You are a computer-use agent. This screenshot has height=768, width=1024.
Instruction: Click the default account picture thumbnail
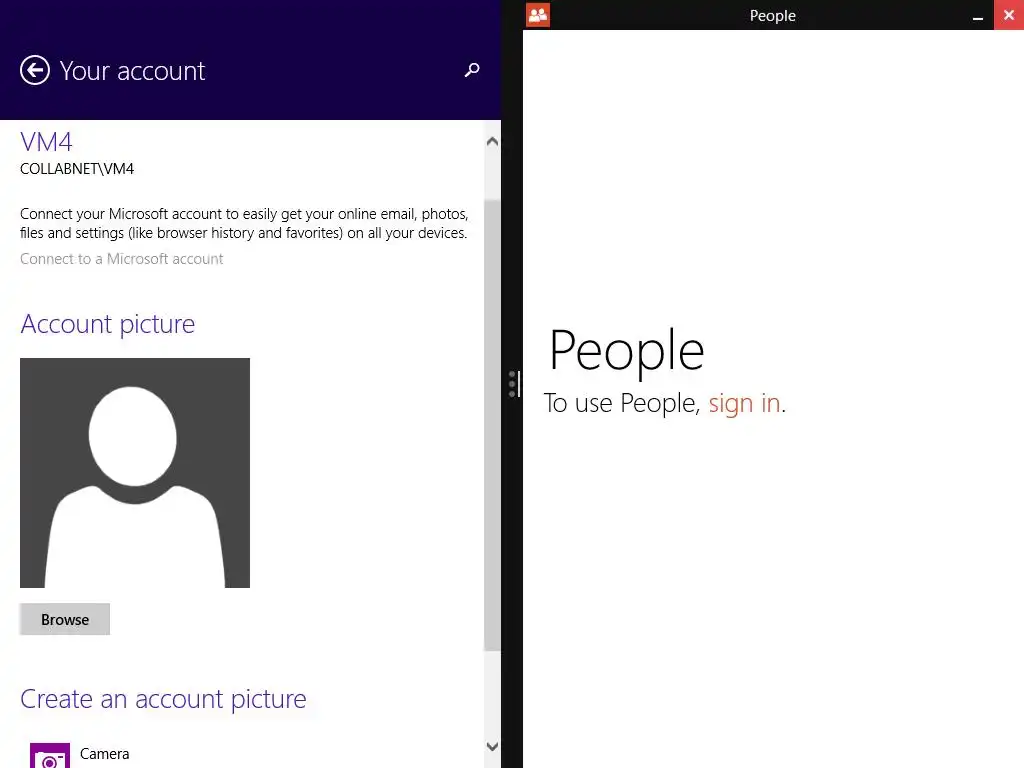coord(135,473)
